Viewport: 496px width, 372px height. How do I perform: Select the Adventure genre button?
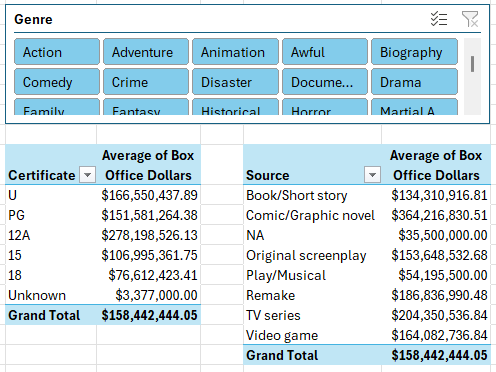tap(146, 52)
